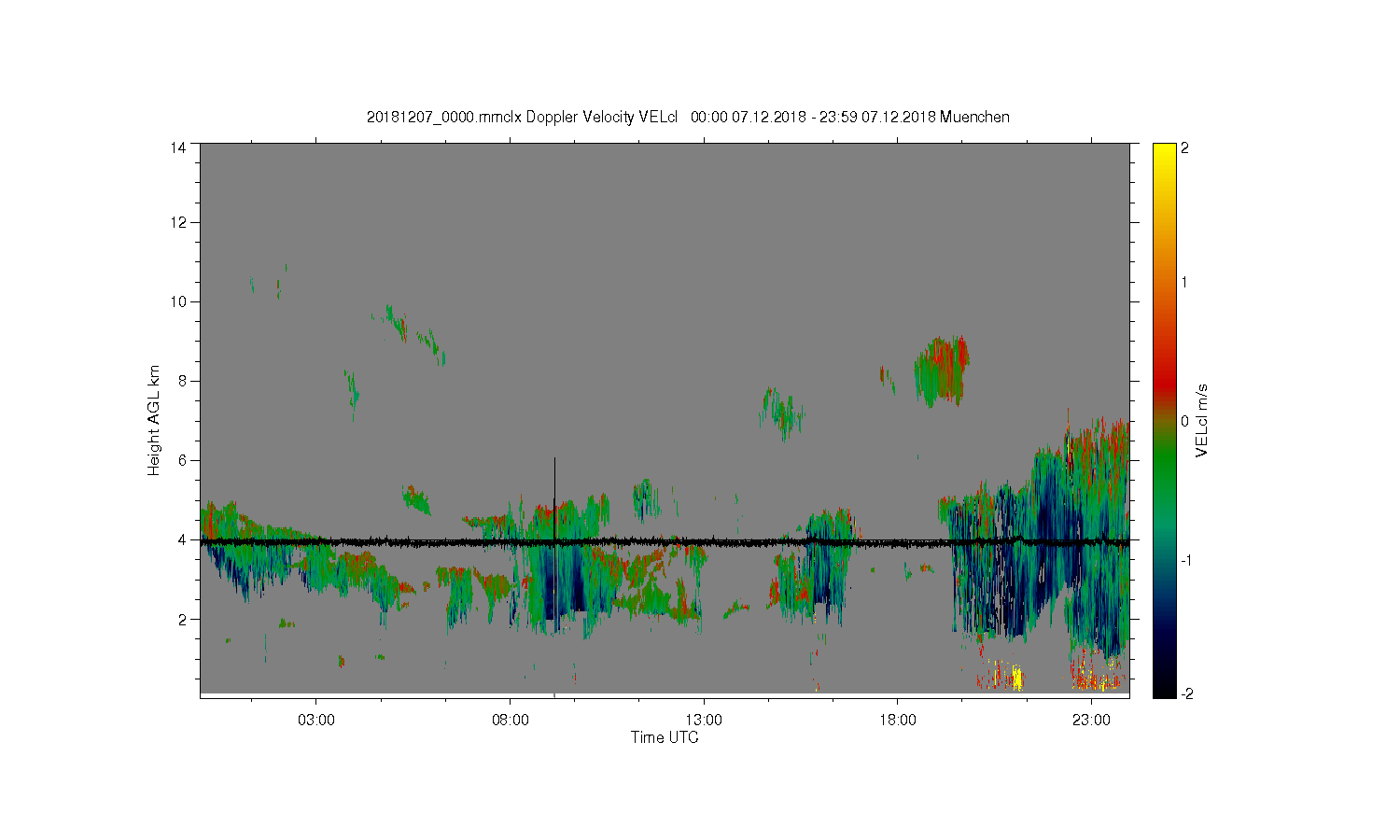Click the Doppler Velocity plot title

click(x=688, y=118)
